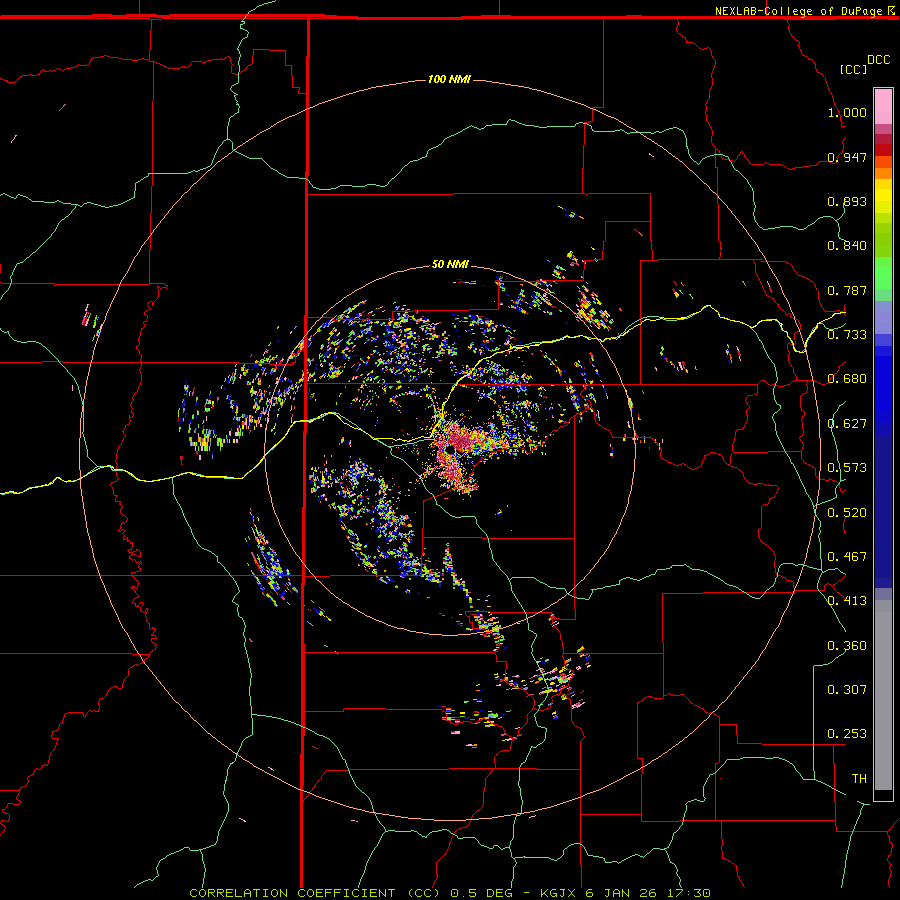Click the 100 NMI range ring label
The image size is (900, 900).
449,79
